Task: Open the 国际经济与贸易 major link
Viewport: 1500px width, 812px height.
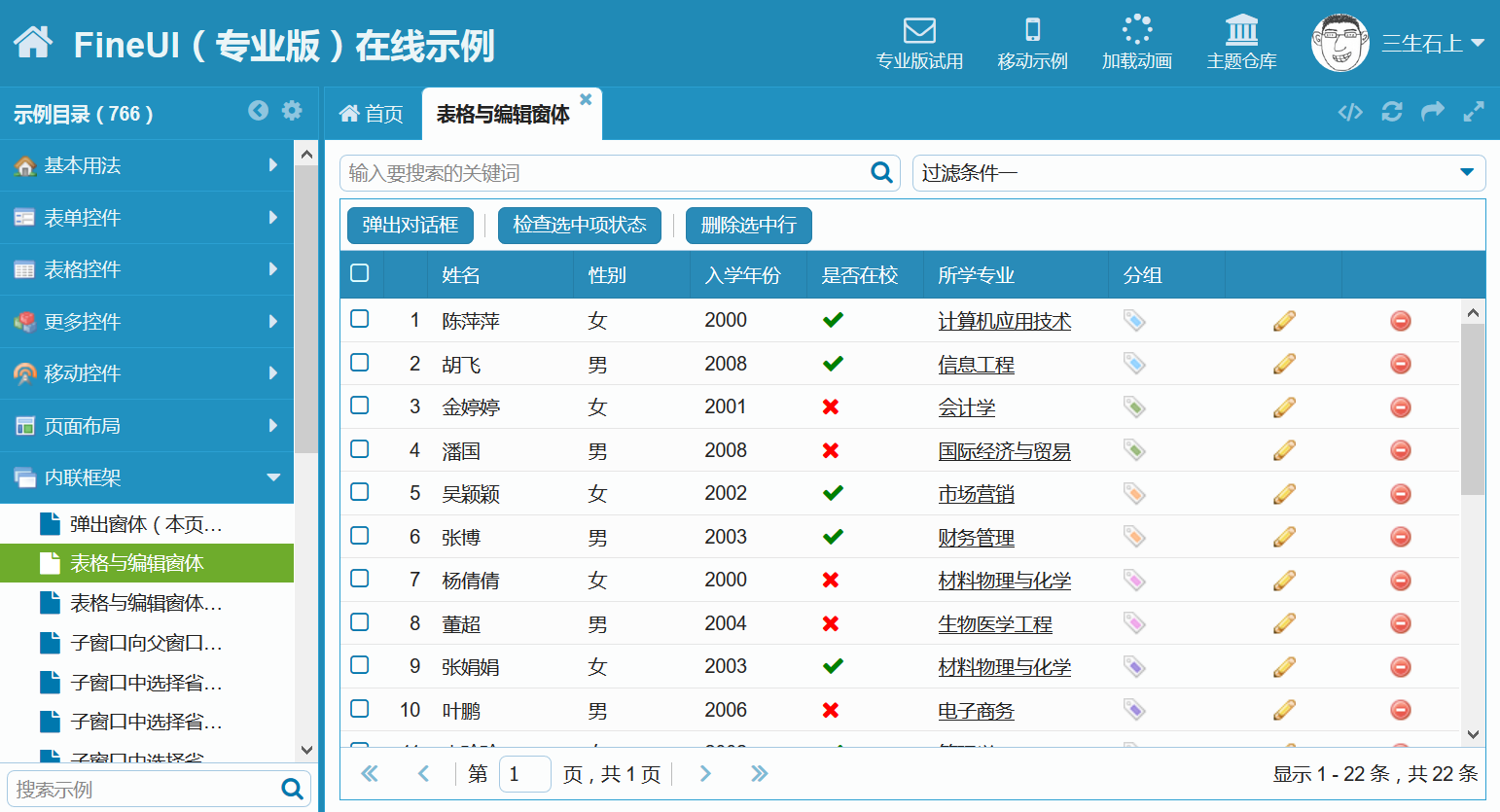Action: click(x=1004, y=451)
